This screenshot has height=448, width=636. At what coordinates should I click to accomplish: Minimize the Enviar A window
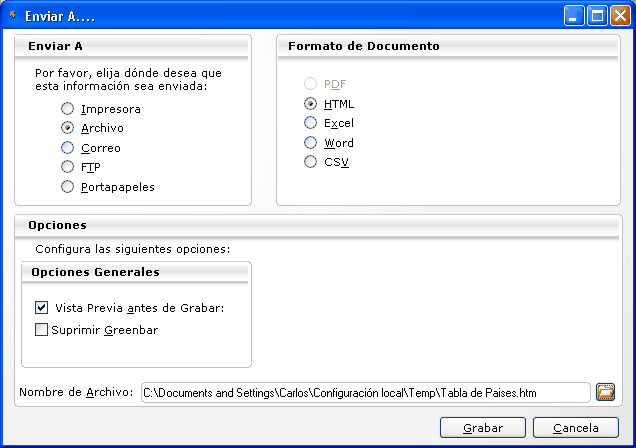(574, 15)
